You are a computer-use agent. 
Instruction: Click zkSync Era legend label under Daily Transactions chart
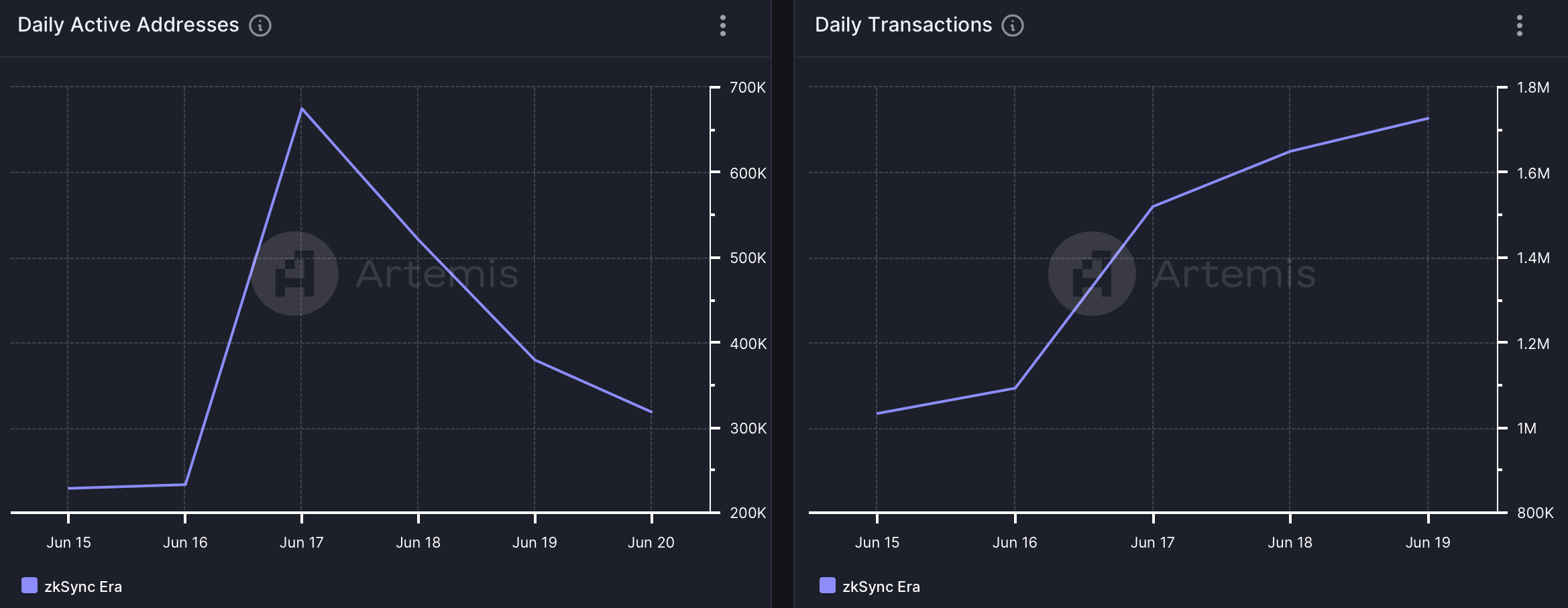881,587
